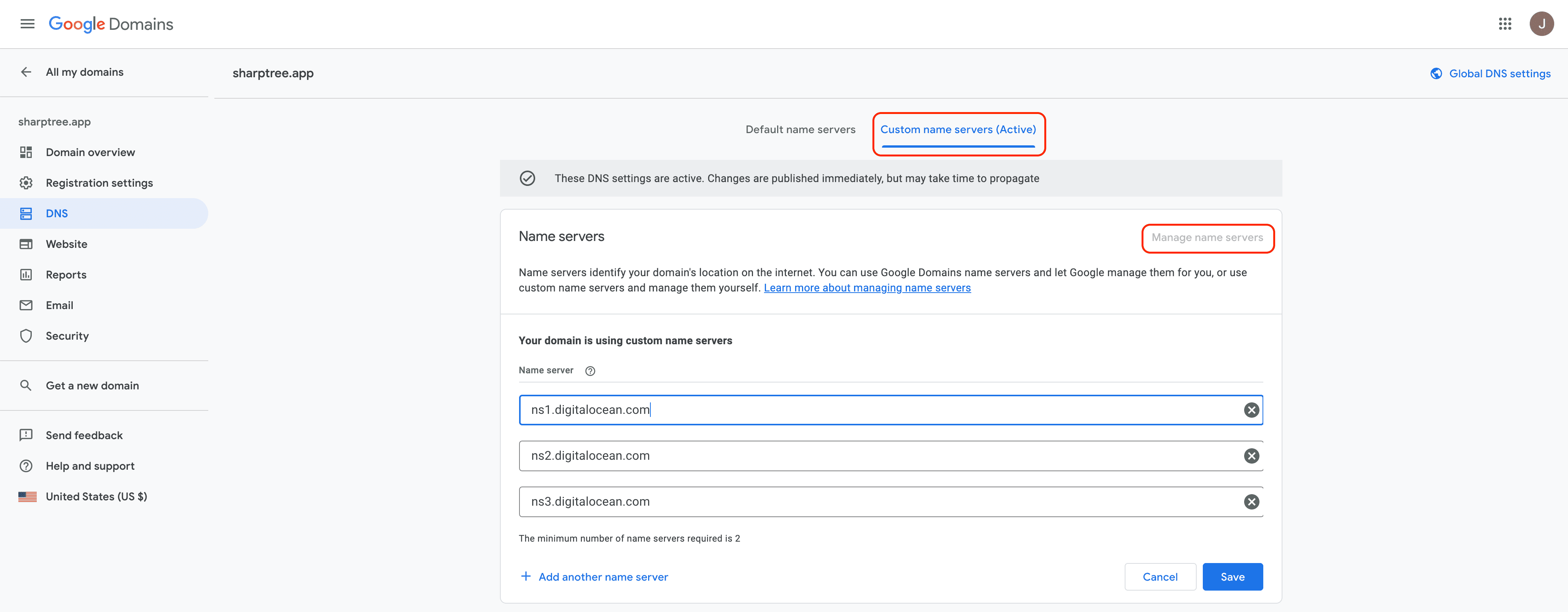Click the Send feedback icon

(26, 435)
